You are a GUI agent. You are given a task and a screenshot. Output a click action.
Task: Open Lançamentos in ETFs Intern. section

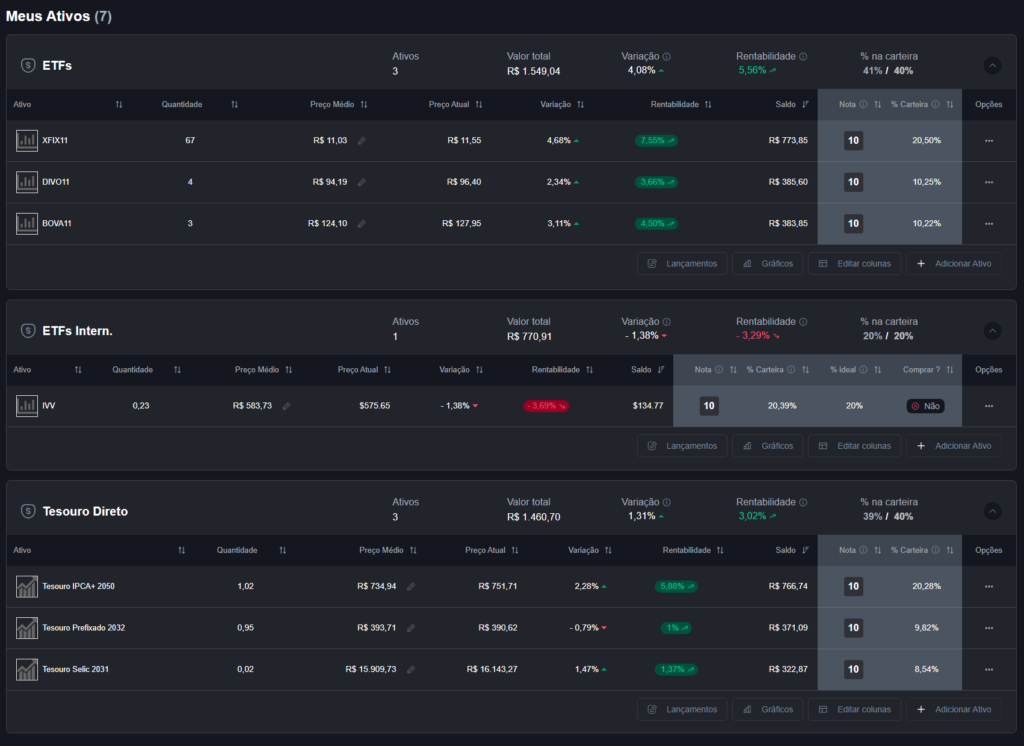tap(682, 446)
